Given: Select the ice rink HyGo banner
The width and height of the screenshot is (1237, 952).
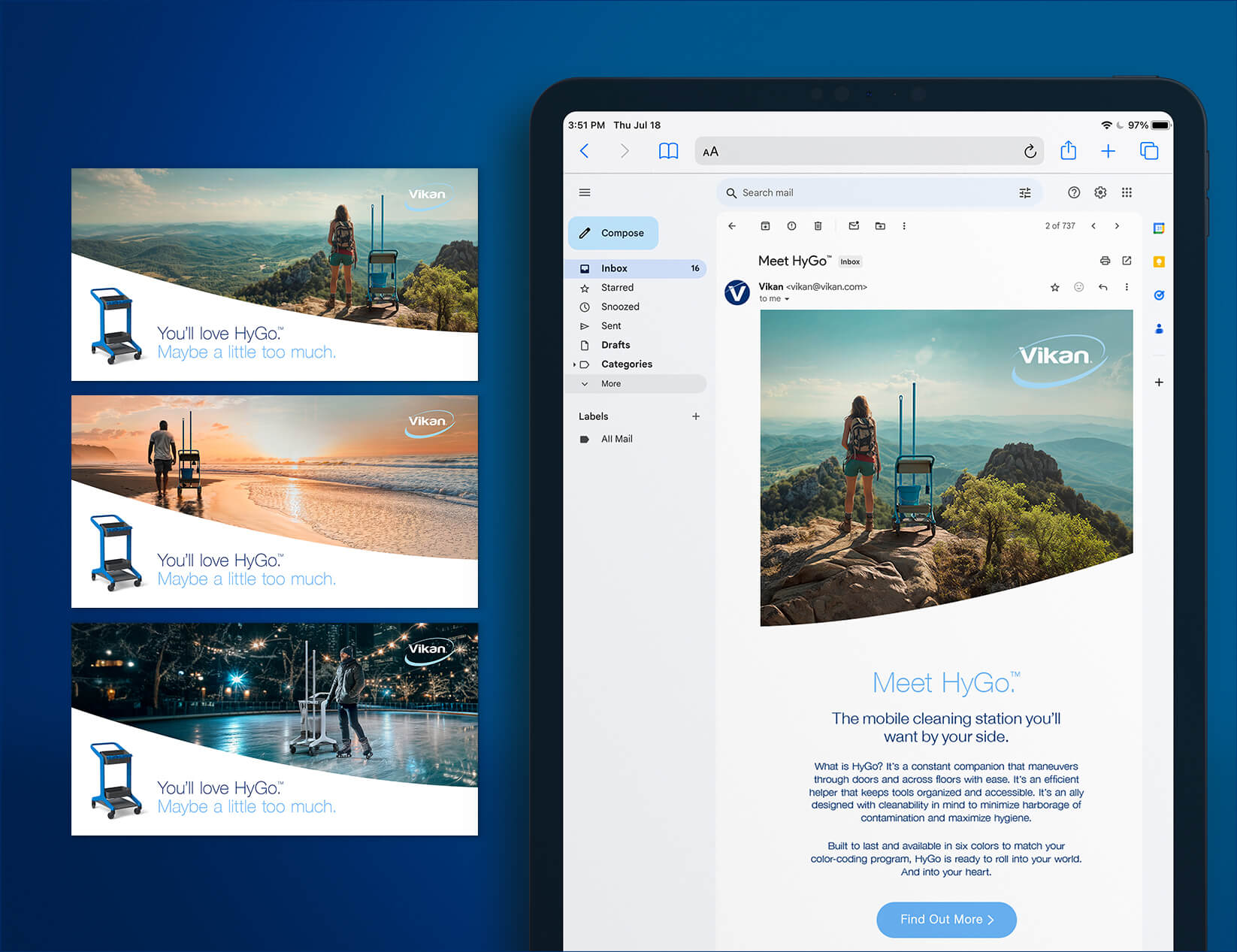Looking at the screenshot, I should click(x=274, y=729).
